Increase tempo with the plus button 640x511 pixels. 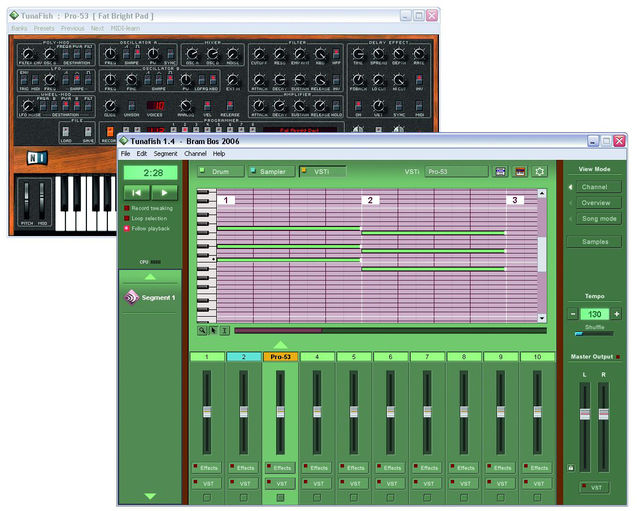tap(617, 314)
